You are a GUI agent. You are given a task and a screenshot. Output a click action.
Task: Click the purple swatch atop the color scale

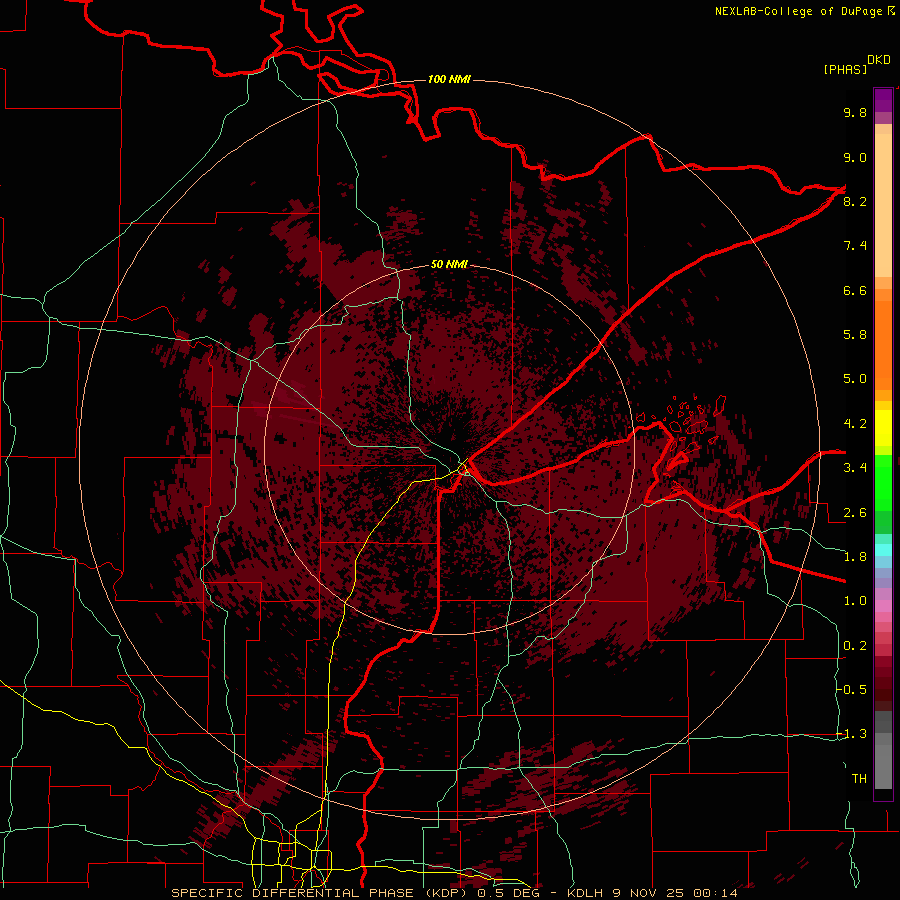883,100
